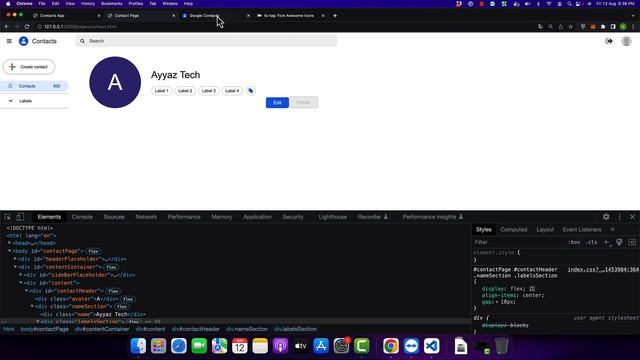The width and height of the screenshot is (640, 360).
Task: Expand the head element node
Action: 10,243
